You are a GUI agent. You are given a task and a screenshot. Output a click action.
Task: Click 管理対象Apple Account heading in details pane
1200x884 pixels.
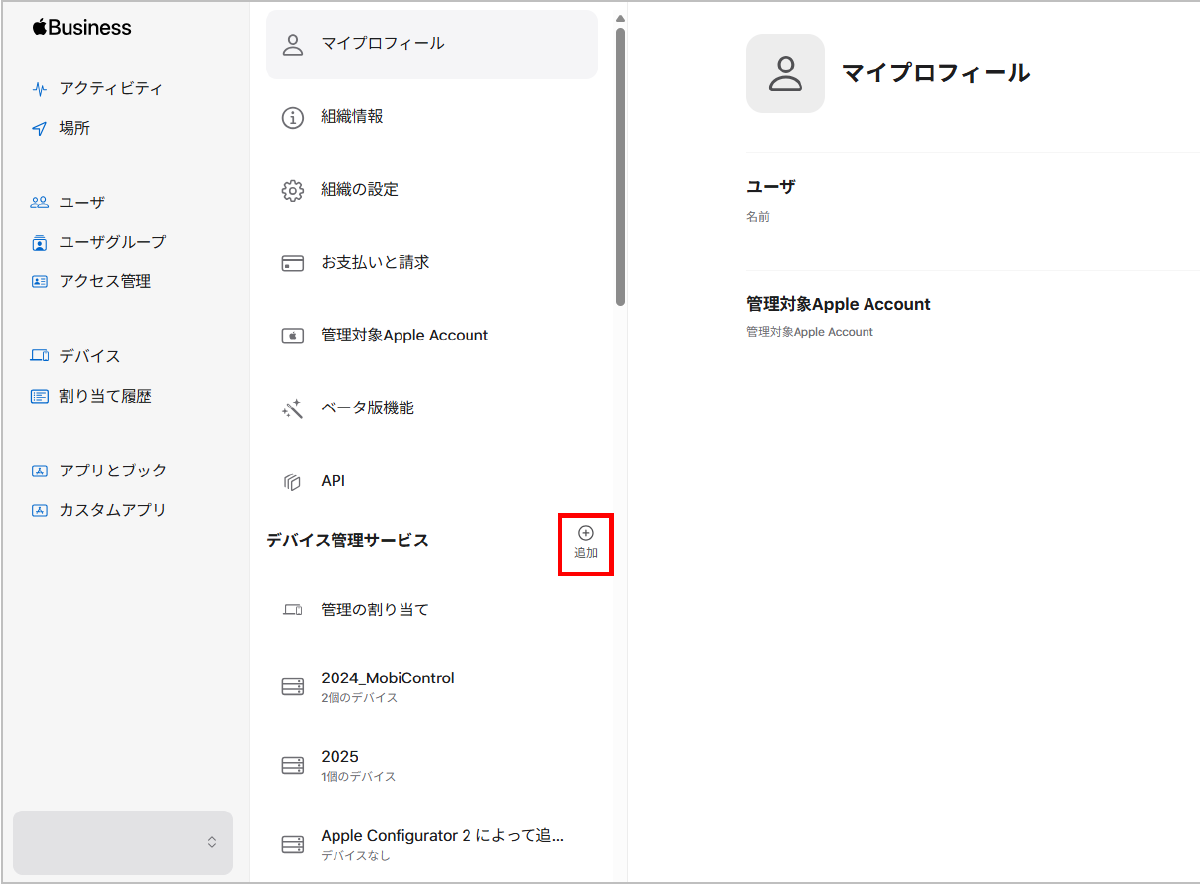(x=839, y=304)
